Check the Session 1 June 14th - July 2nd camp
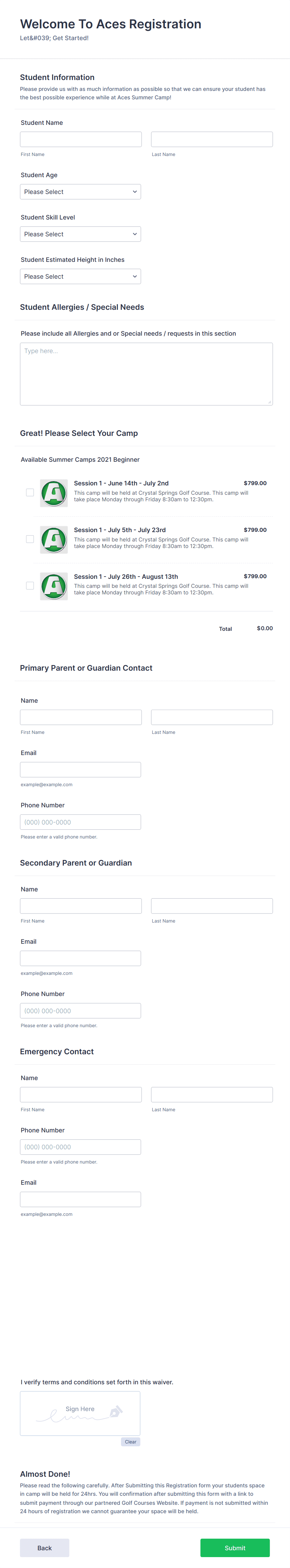The image size is (290, 1568). pyautogui.click(x=29, y=492)
